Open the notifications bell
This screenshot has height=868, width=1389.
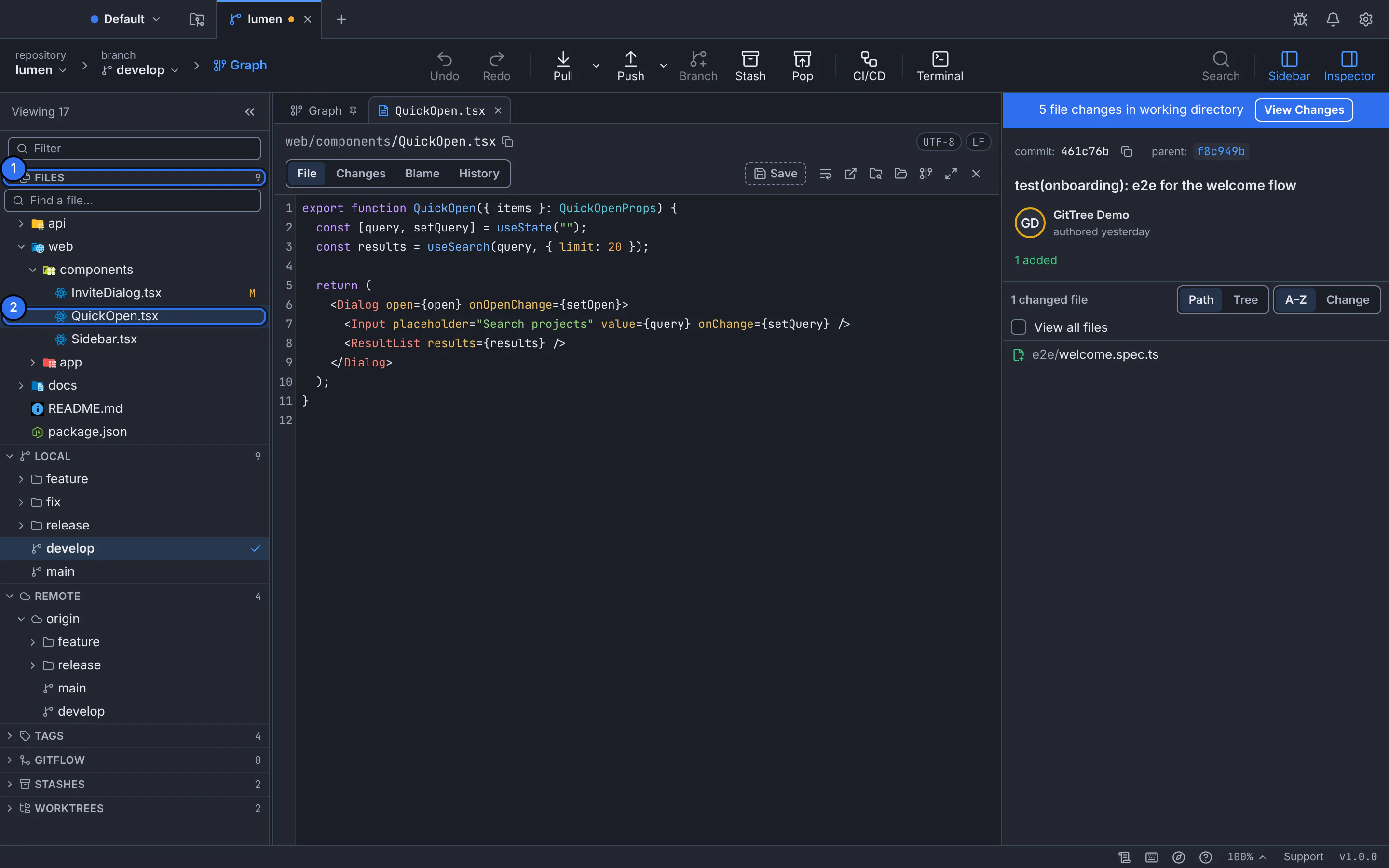pyautogui.click(x=1333, y=19)
